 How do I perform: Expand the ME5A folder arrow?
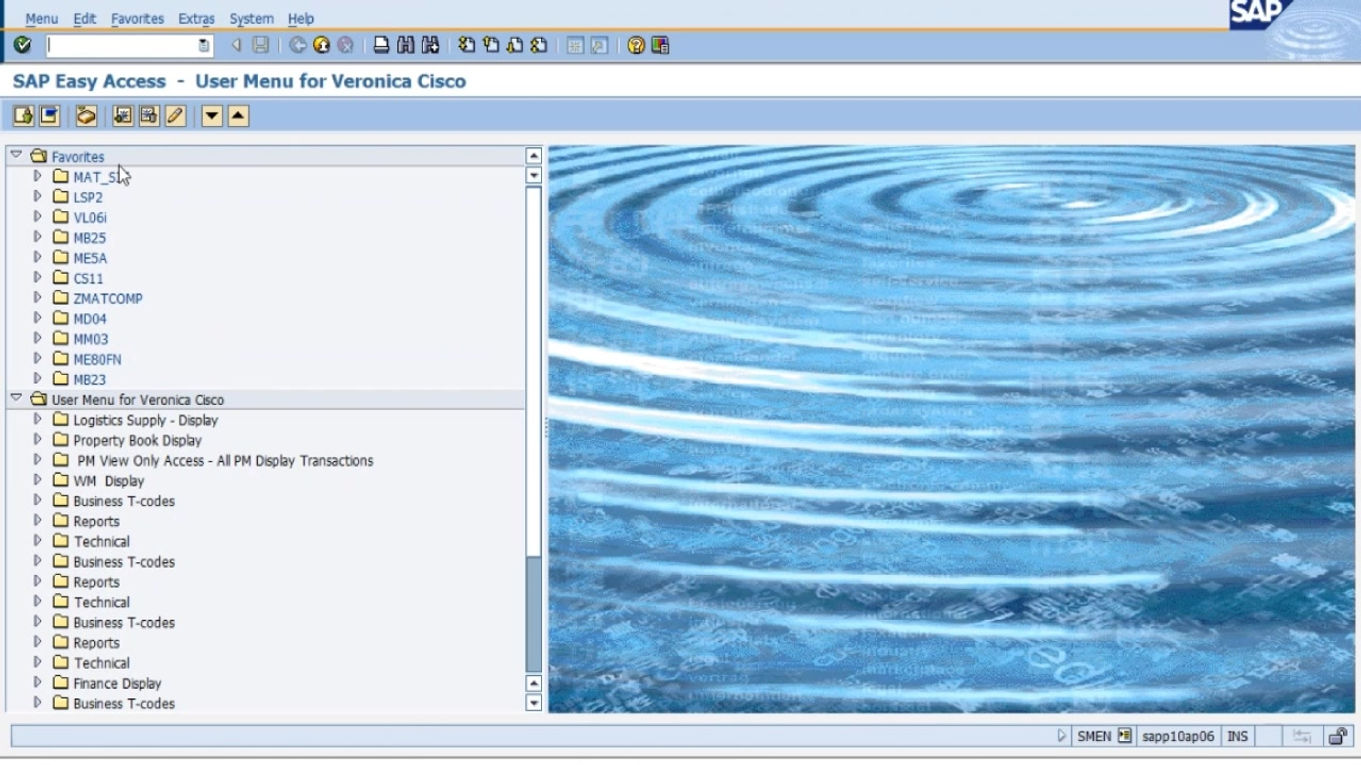[38, 257]
